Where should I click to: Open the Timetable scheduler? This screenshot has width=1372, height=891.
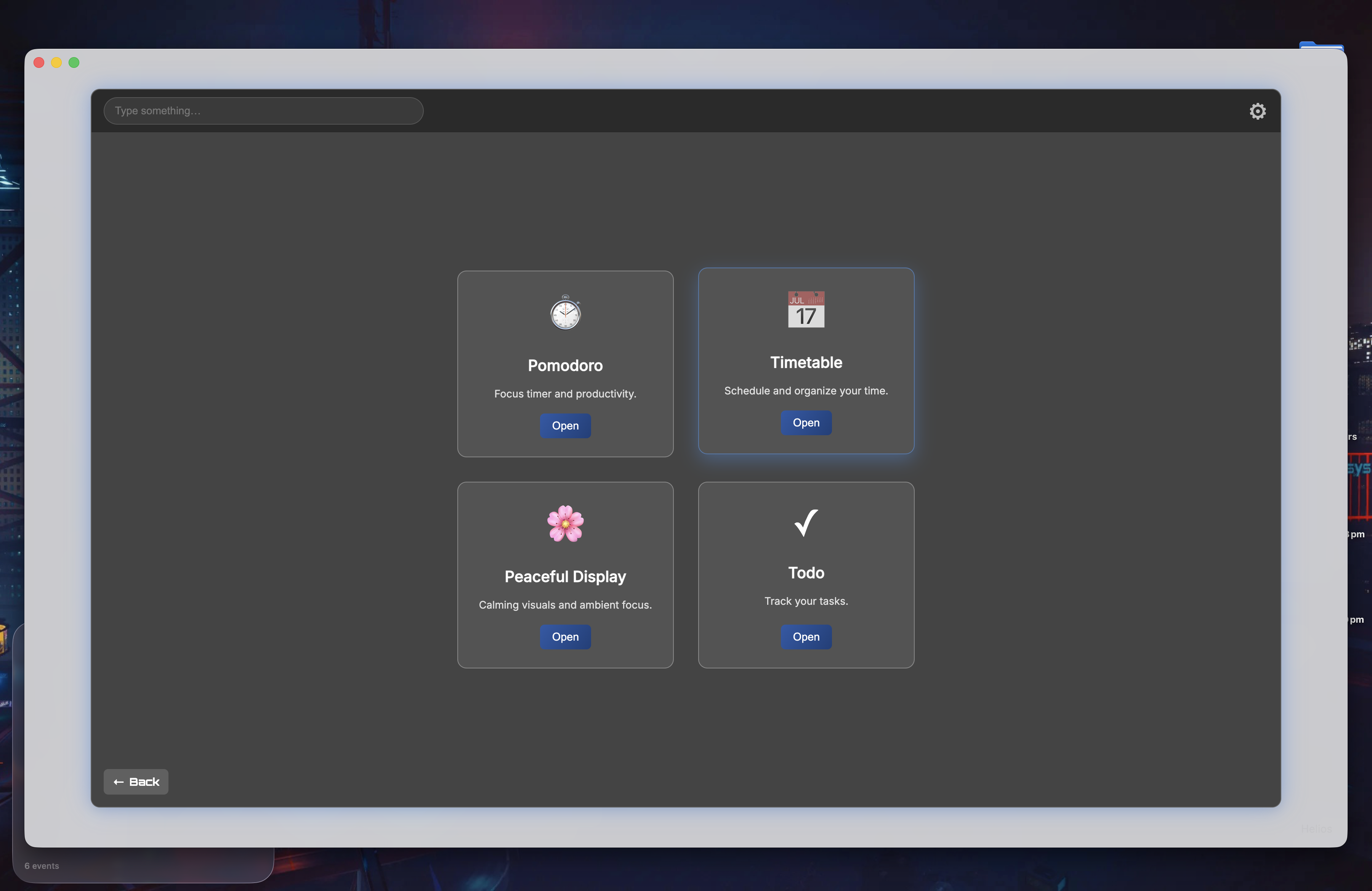(x=806, y=423)
